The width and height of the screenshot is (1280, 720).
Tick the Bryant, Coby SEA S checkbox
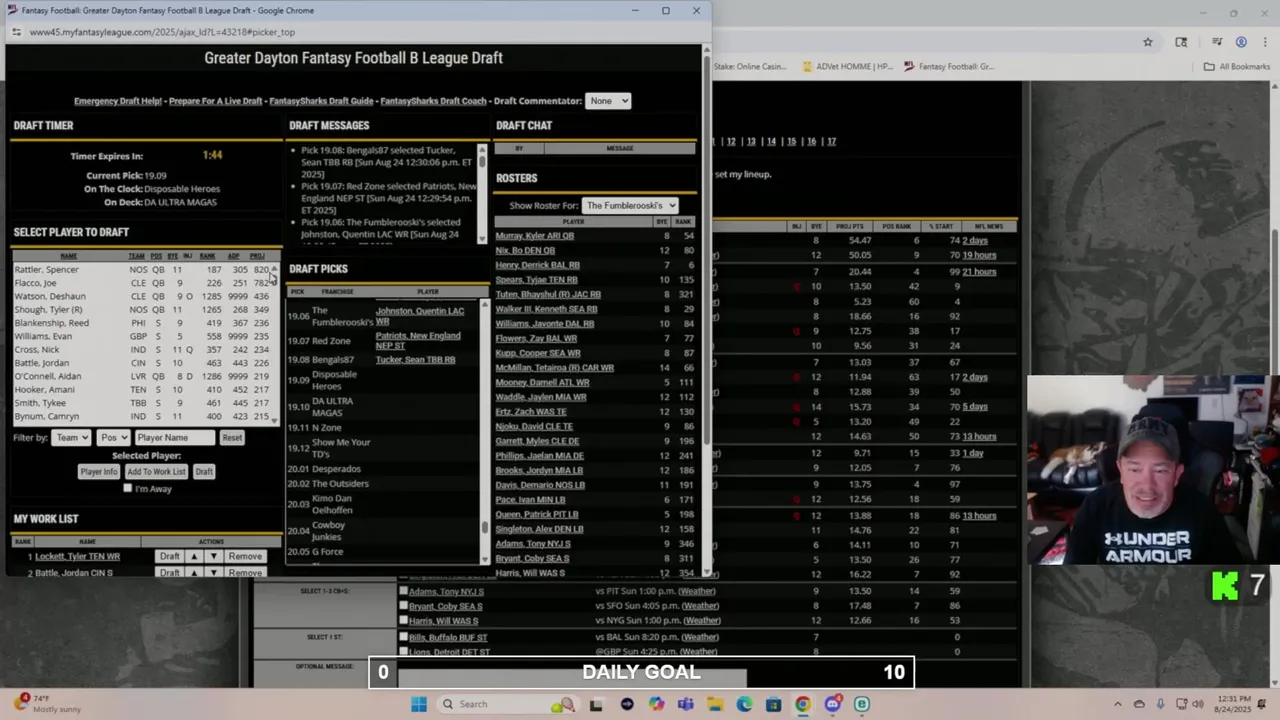point(403,606)
